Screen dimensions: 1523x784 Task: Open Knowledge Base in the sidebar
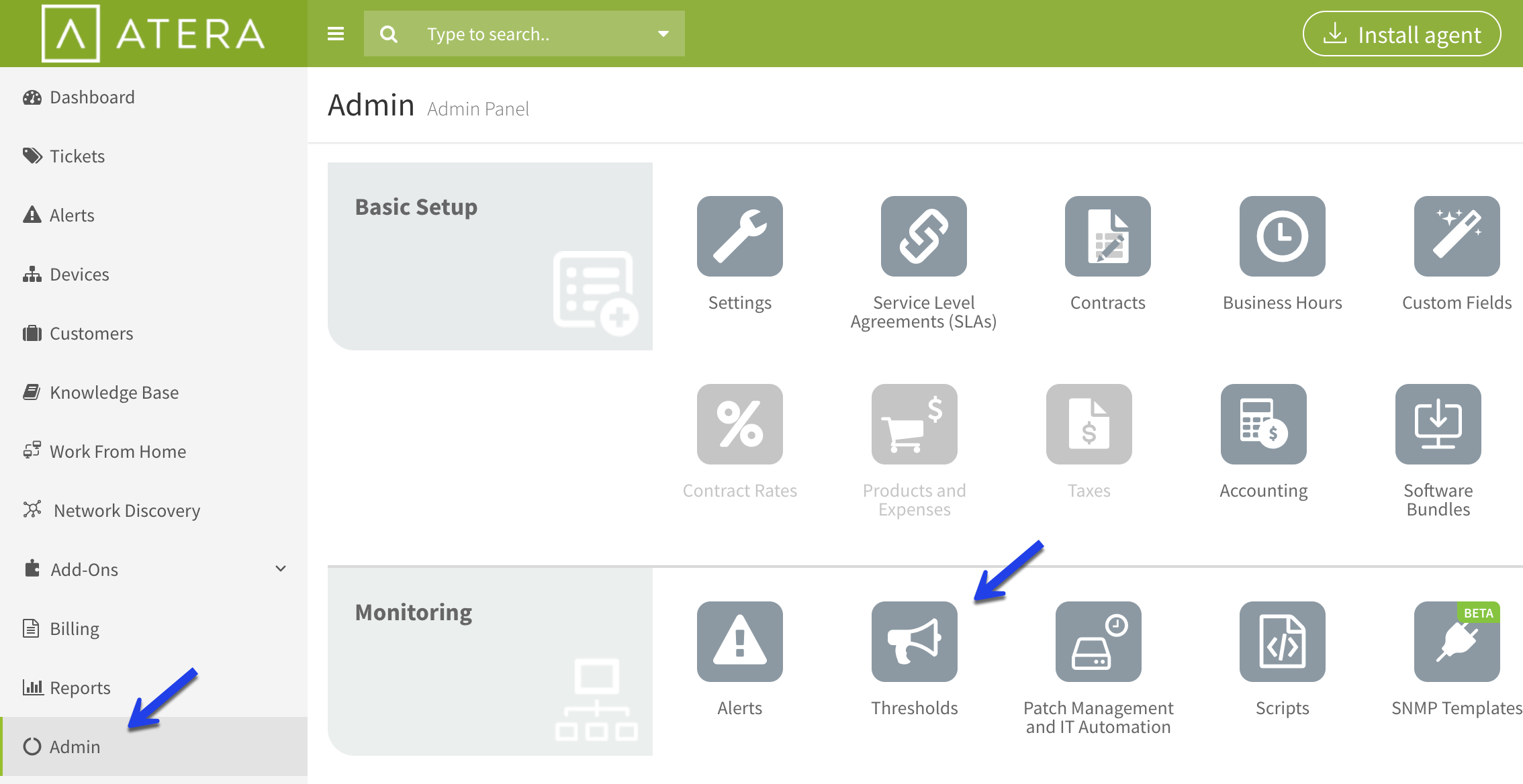[x=154, y=393]
